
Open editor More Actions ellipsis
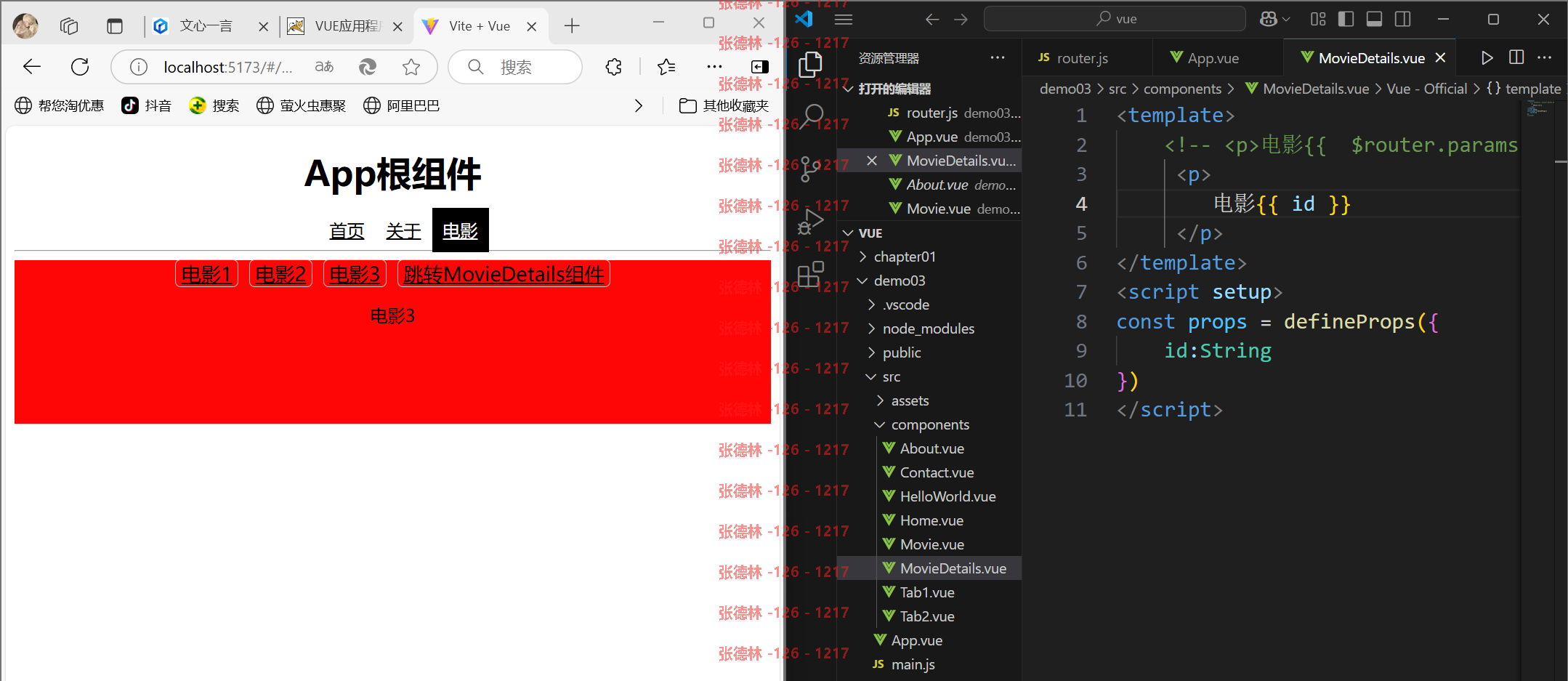[1545, 57]
